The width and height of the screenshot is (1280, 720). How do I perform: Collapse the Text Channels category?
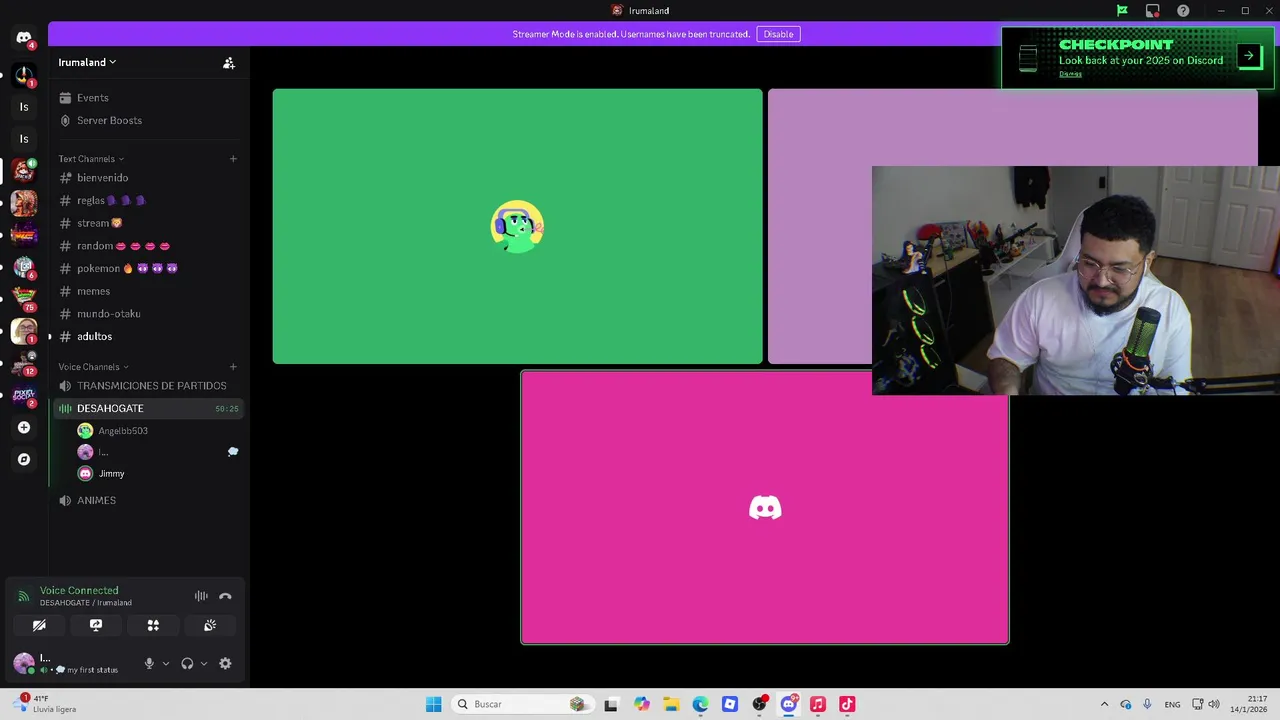tap(91, 159)
